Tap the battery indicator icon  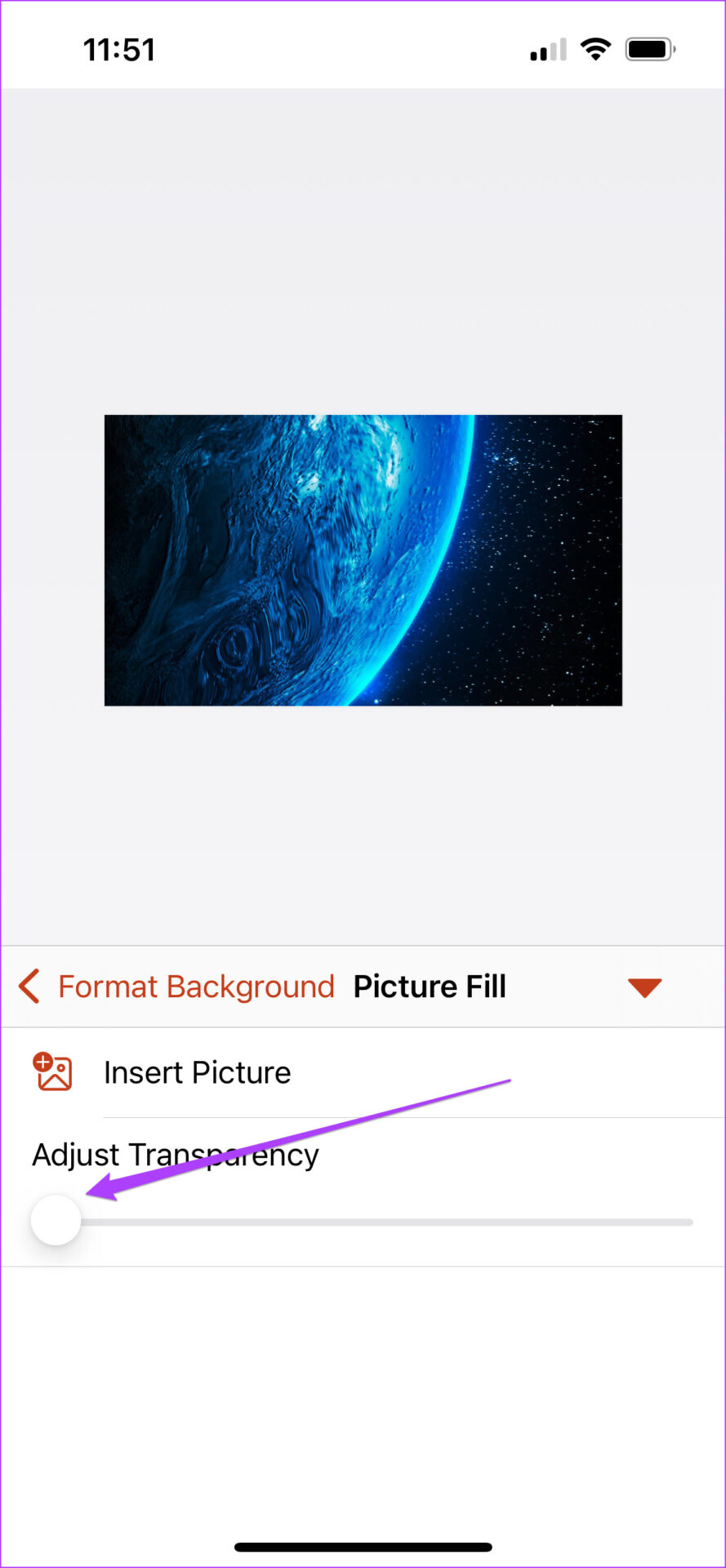(x=651, y=49)
